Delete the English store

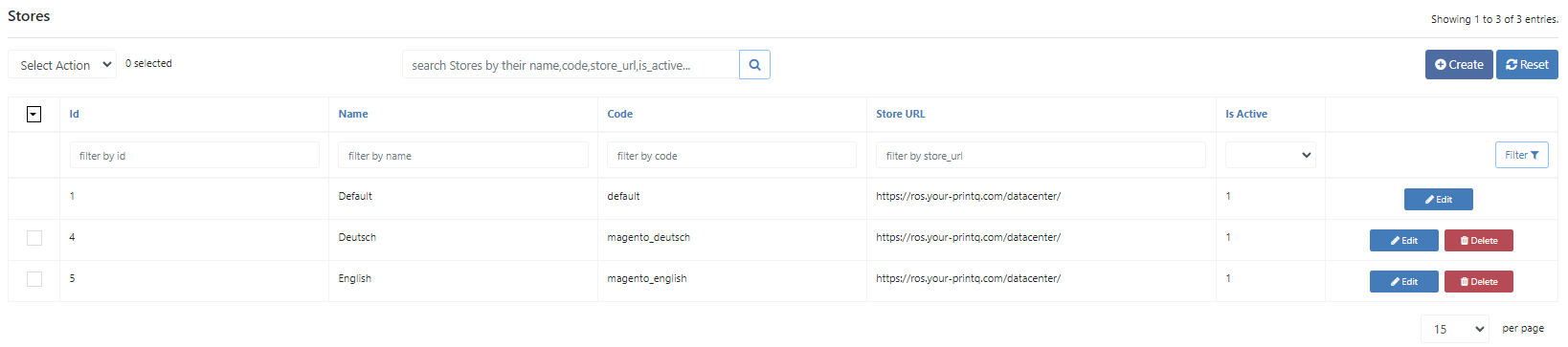tap(1479, 281)
